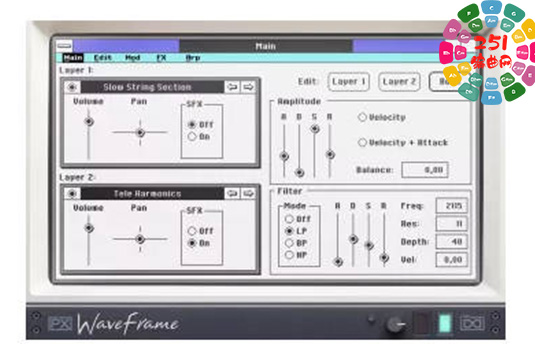Toggle the lit cyan switch
Screen dimensions: 535x363
click(x=445, y=323)
